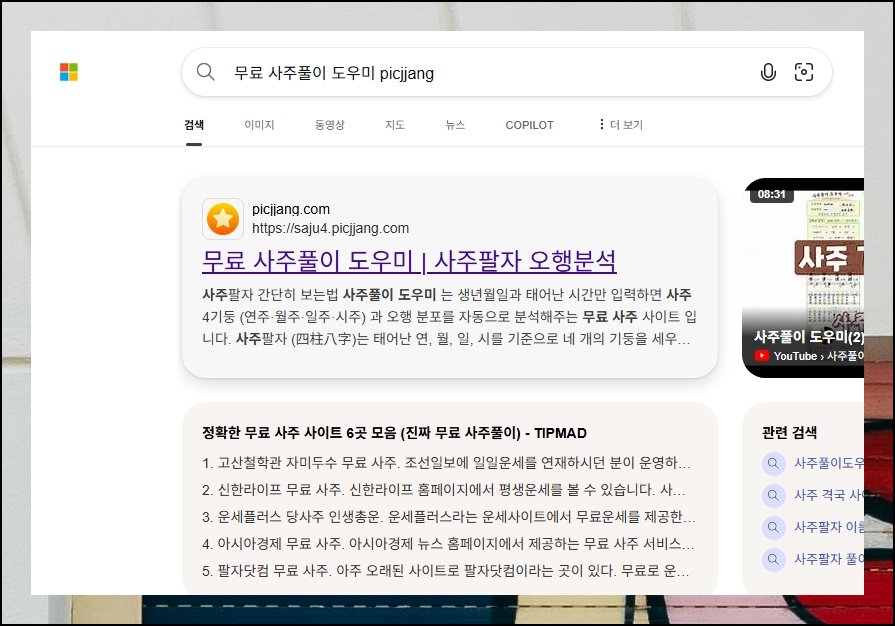Click the picjjang.com star favicon
The image size is (895, 626).
(223, 219)
